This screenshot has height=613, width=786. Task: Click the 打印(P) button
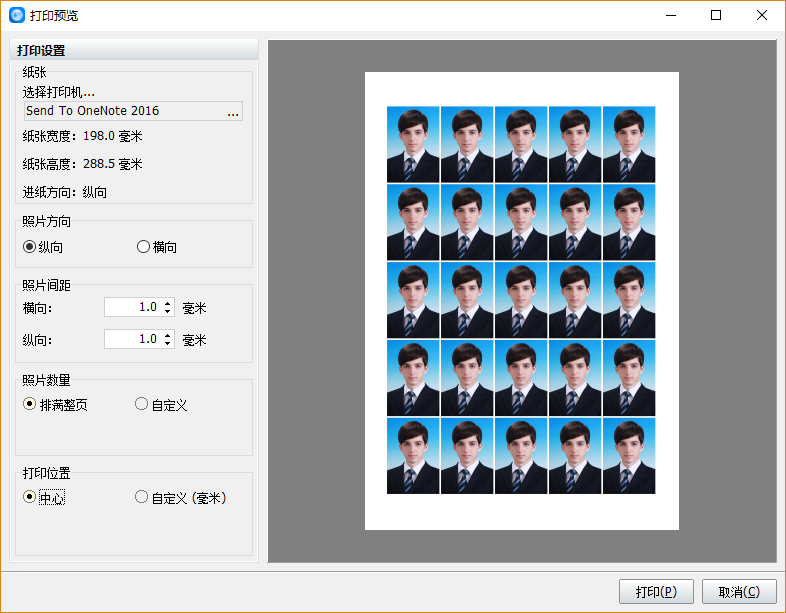pyautogui.click(x=656, y=592)
